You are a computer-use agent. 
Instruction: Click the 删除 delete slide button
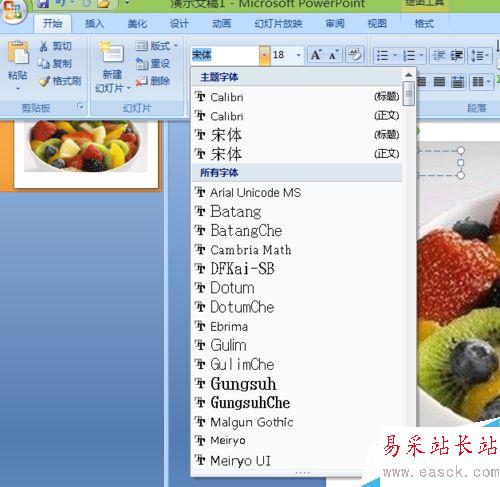(153, 81)
